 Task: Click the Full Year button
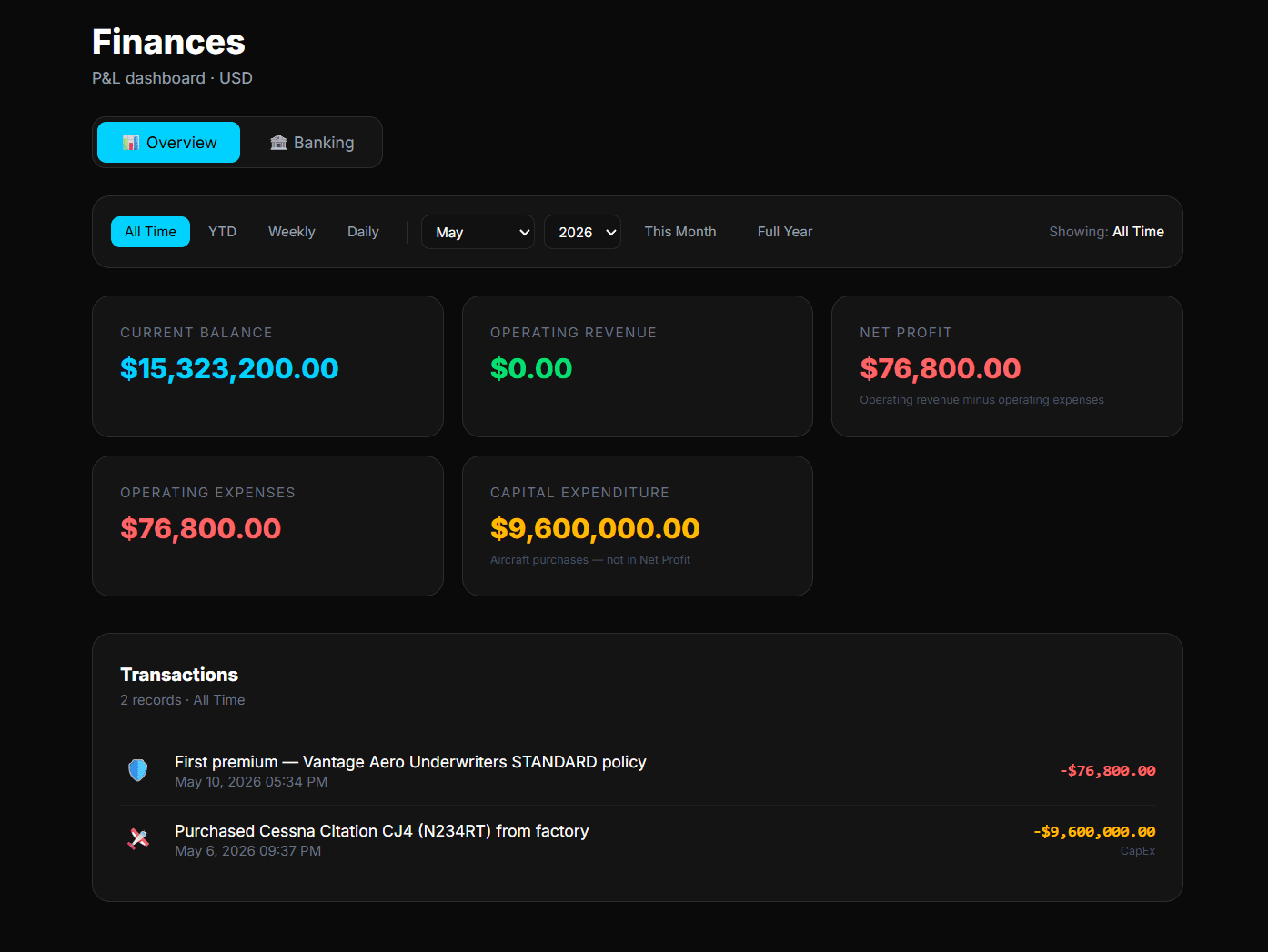point(785,232)
